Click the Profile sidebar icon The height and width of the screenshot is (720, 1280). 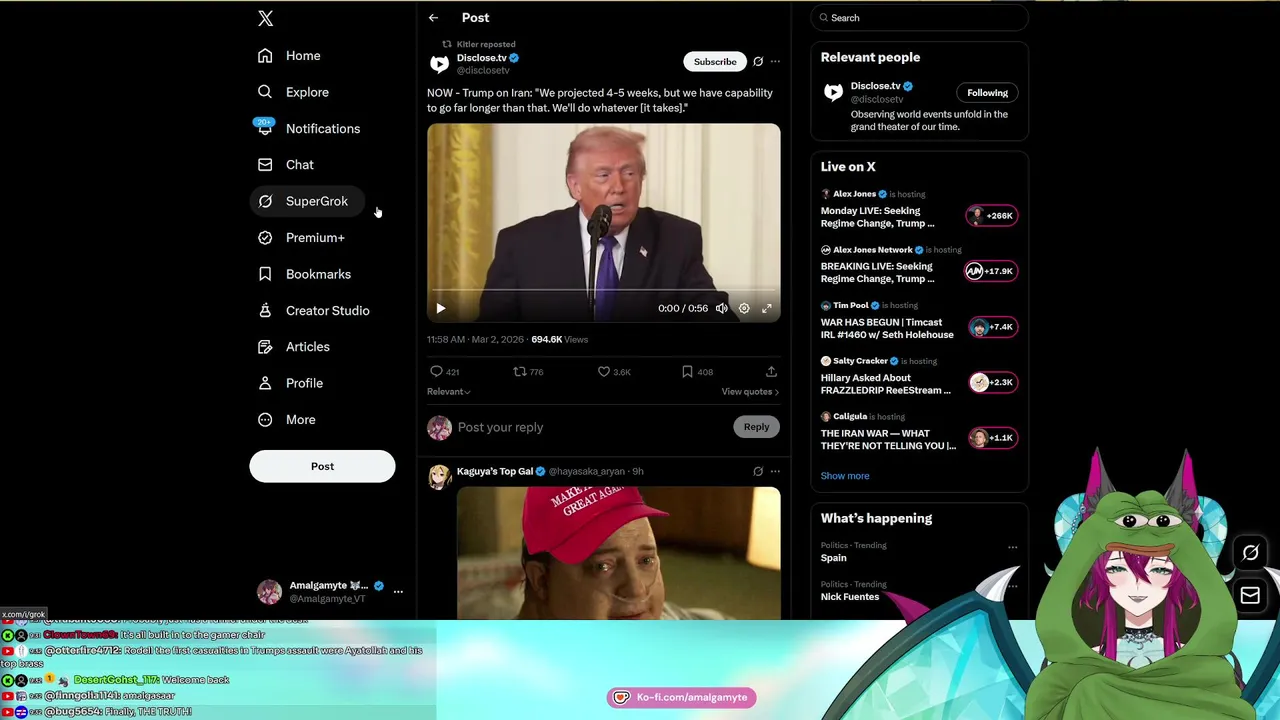tap(265, 383)
